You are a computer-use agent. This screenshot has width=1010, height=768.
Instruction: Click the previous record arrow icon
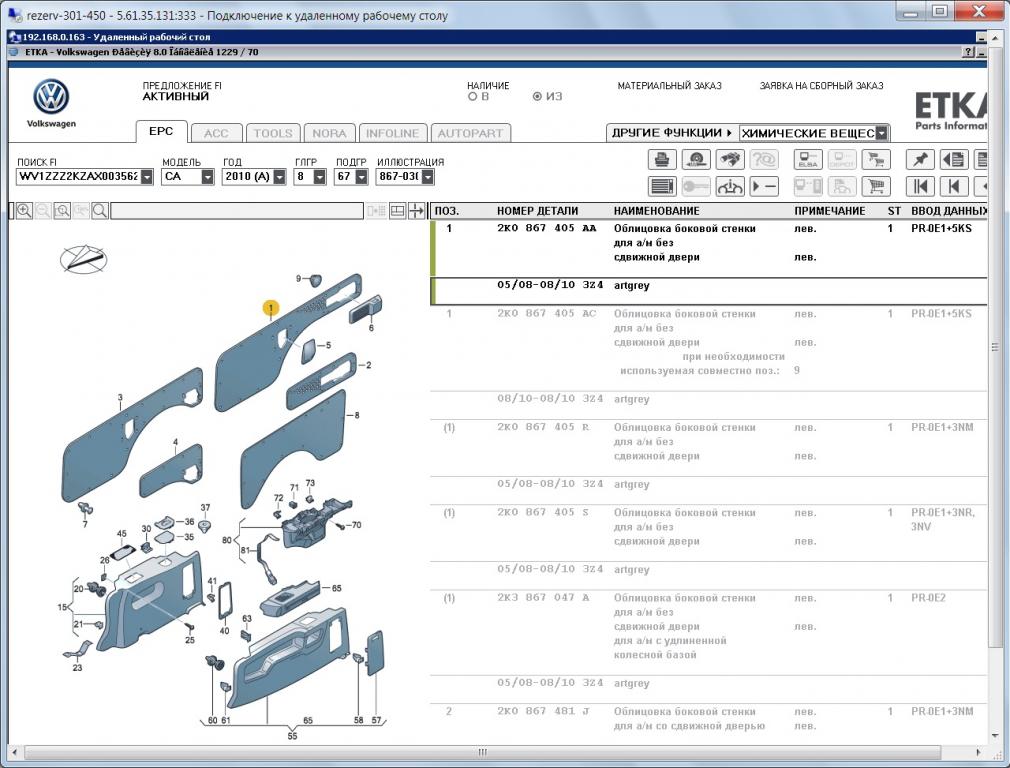coord(954,186)
